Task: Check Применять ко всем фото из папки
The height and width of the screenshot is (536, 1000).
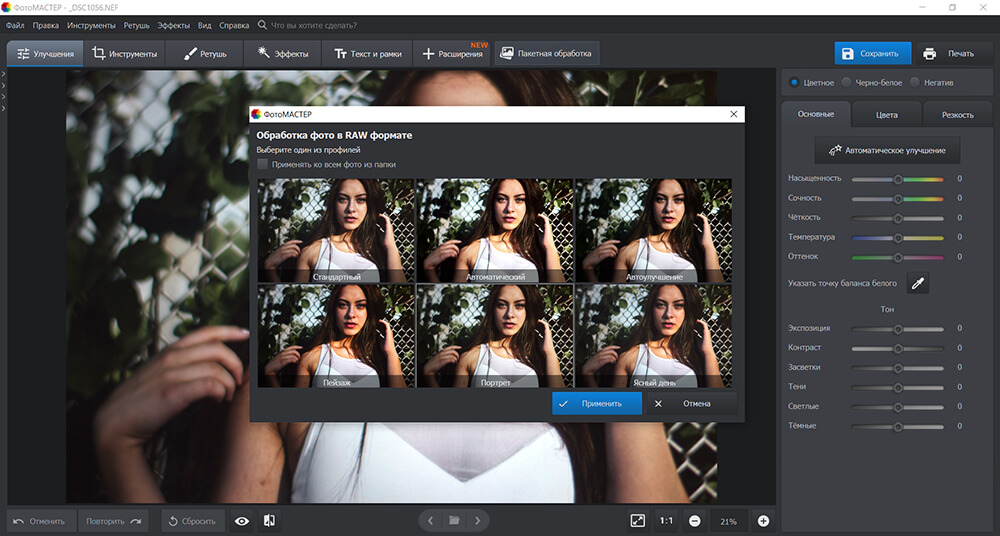Action: point(263,165)
